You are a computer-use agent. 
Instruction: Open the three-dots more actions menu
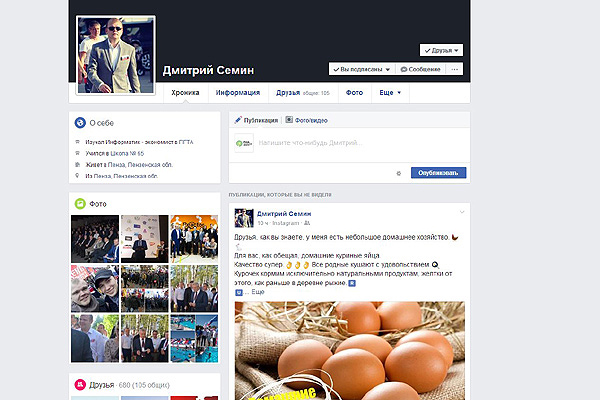pos(455,69)
